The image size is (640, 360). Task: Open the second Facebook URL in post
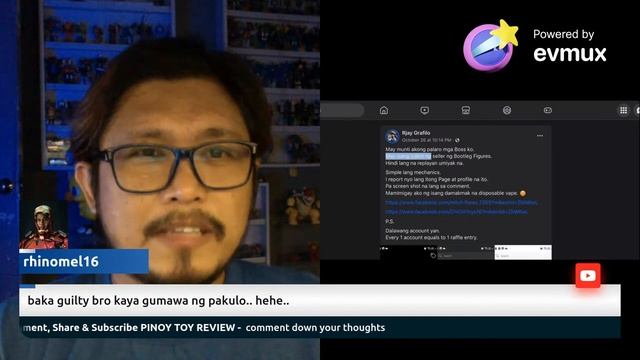tap(456, 212)
